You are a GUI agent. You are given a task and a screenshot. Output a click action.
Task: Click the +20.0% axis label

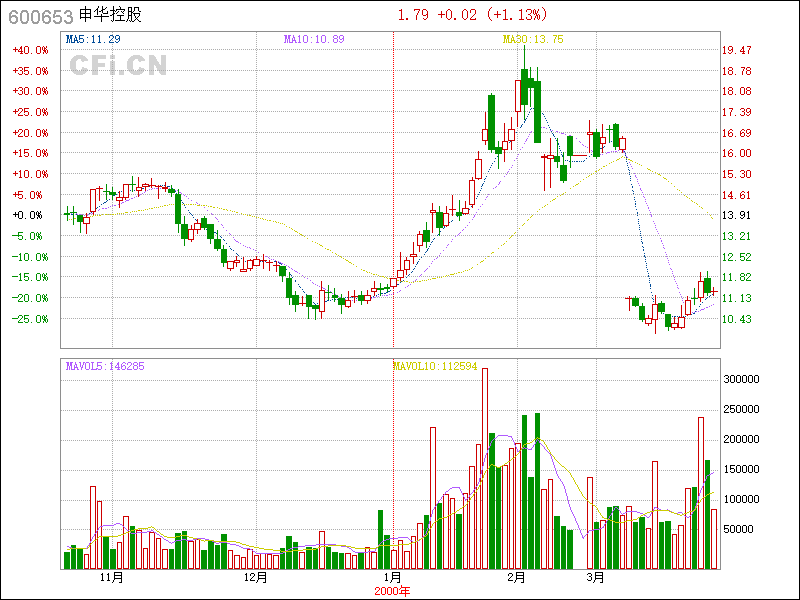pyautogui.click(x=31, y=133)
